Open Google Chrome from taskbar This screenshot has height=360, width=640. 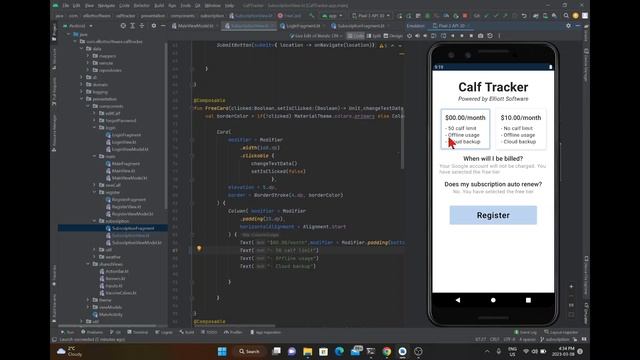(x=387, y=351)
